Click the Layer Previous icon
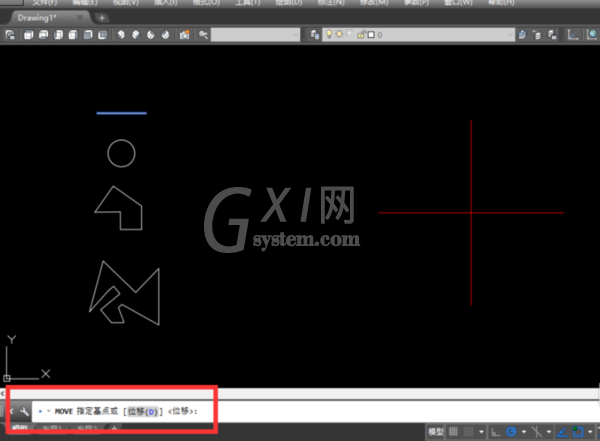 pyautogui.click(x=537, y=35)
